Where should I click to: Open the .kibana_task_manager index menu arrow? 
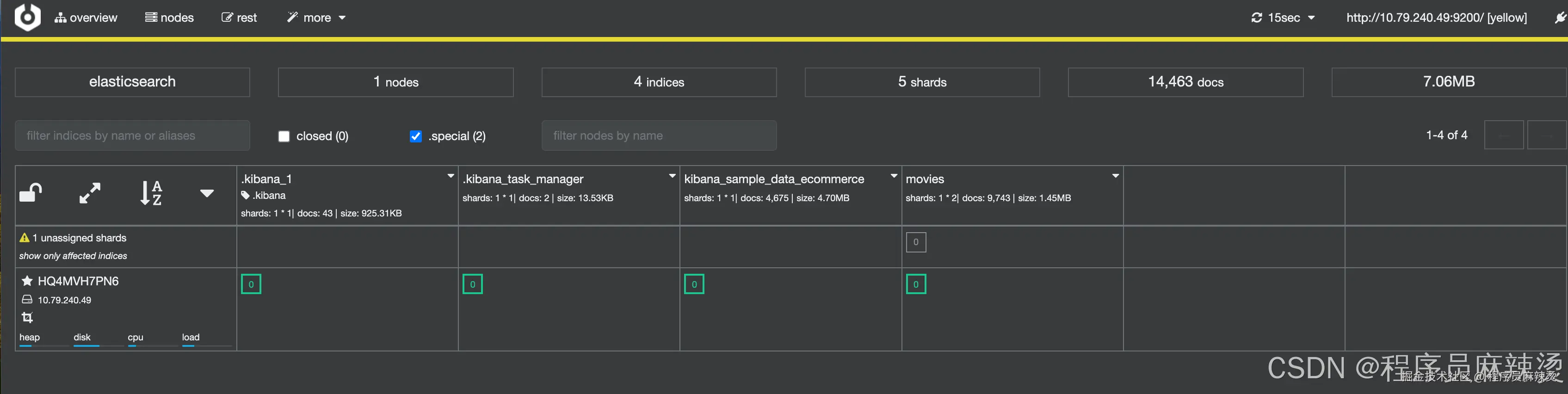click(x=672, y=176)
